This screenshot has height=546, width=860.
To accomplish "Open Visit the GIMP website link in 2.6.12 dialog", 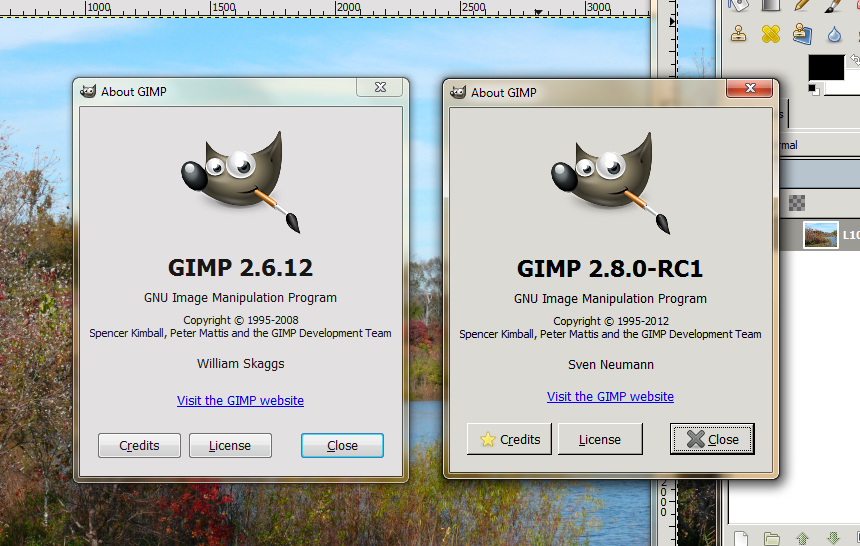I will tap(240, 401).
